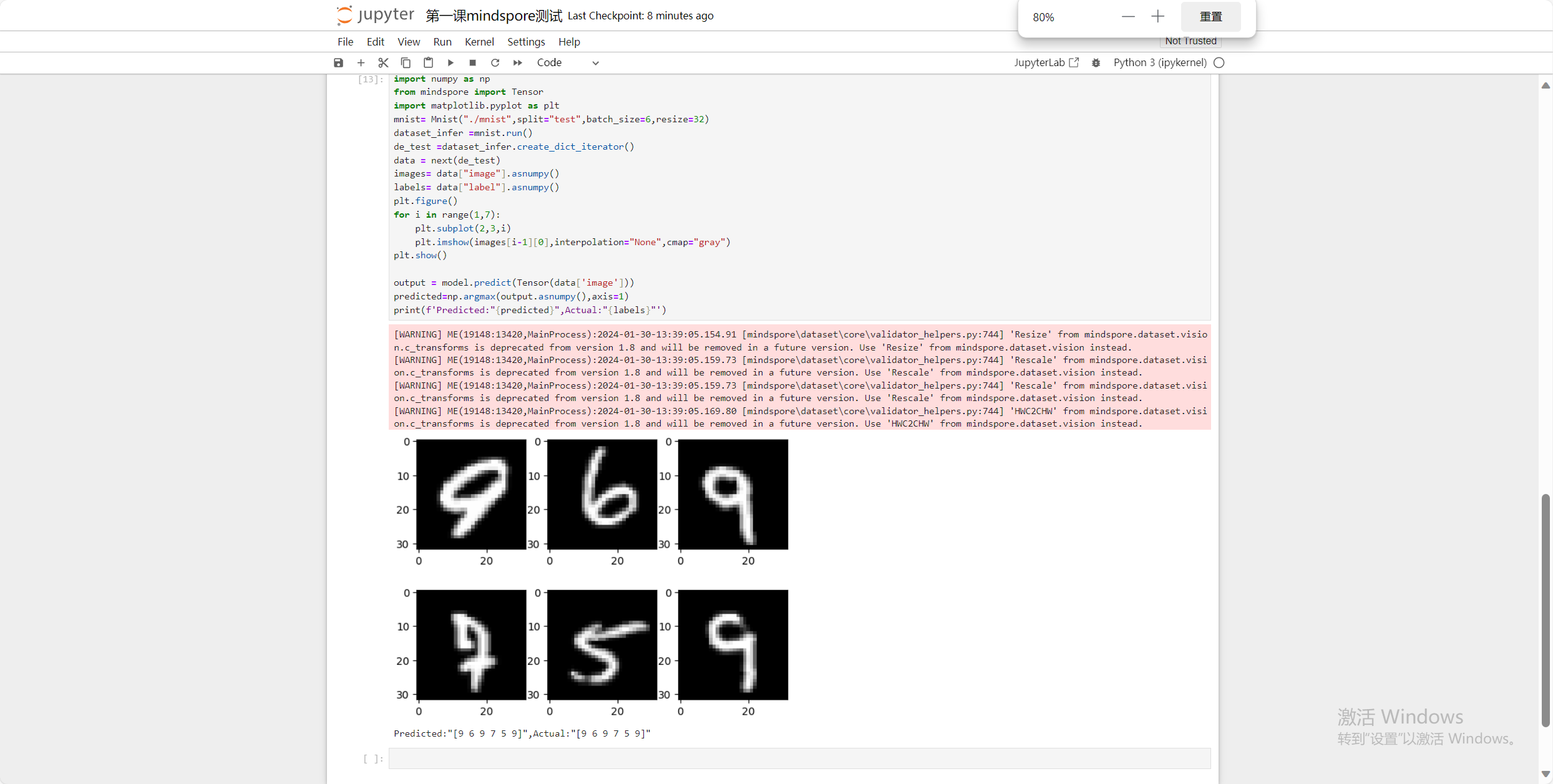The width and height of the screenshot is (1553, 784).
Task: Run the selected cell
Action: (450, 62)
